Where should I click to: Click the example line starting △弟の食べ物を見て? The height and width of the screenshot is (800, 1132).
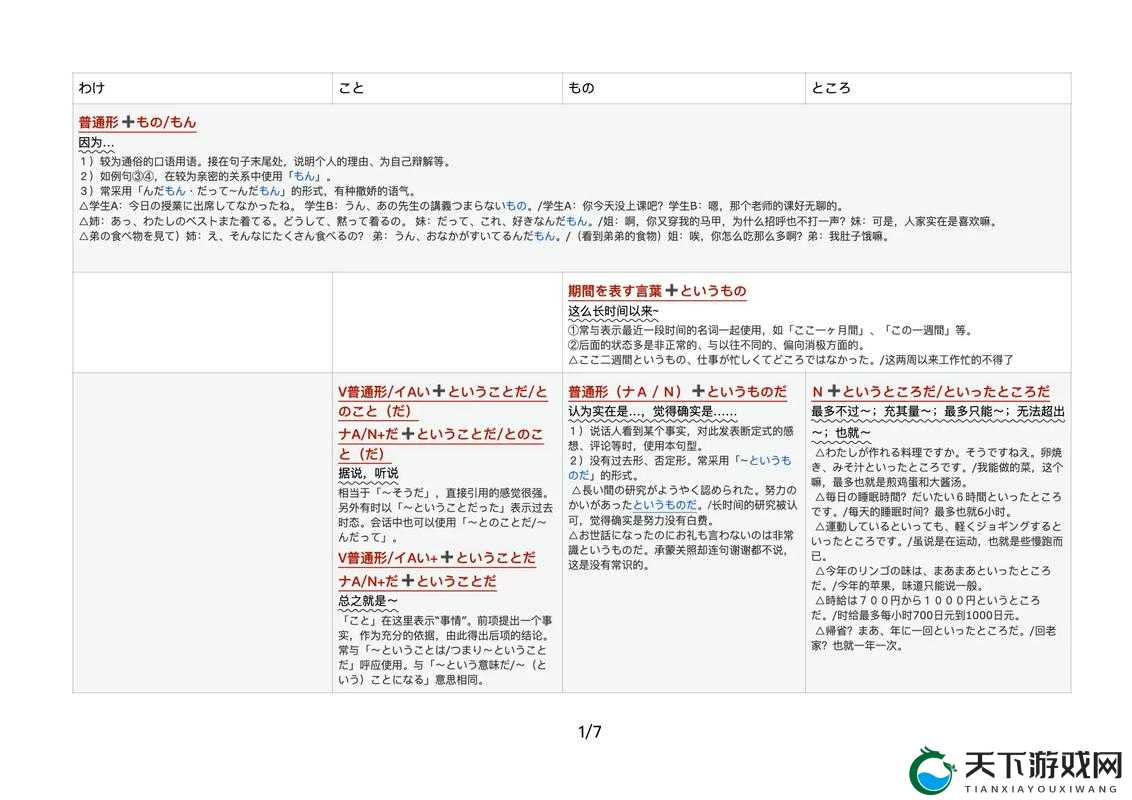coord(484,236)
